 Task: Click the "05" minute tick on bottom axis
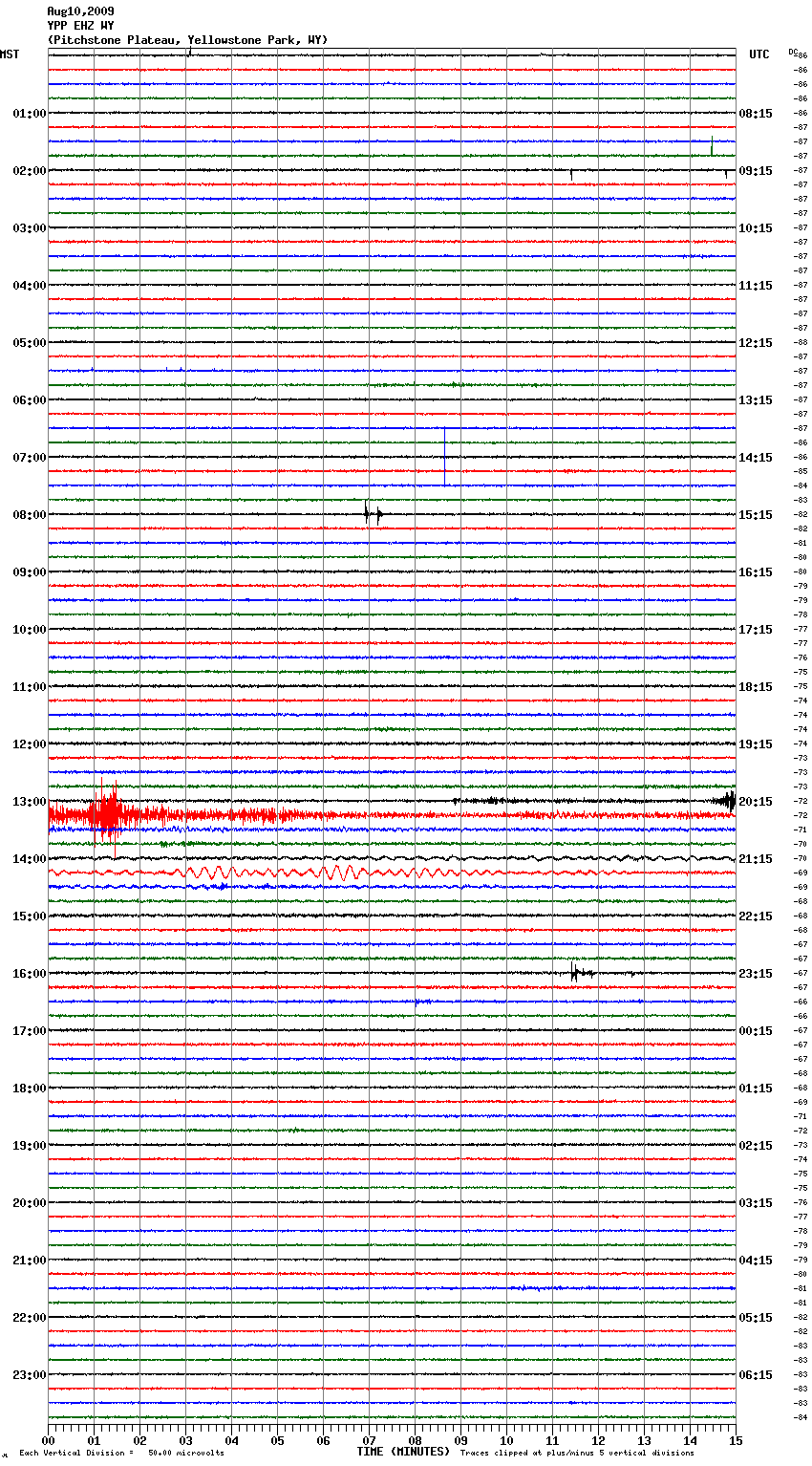277,1440
